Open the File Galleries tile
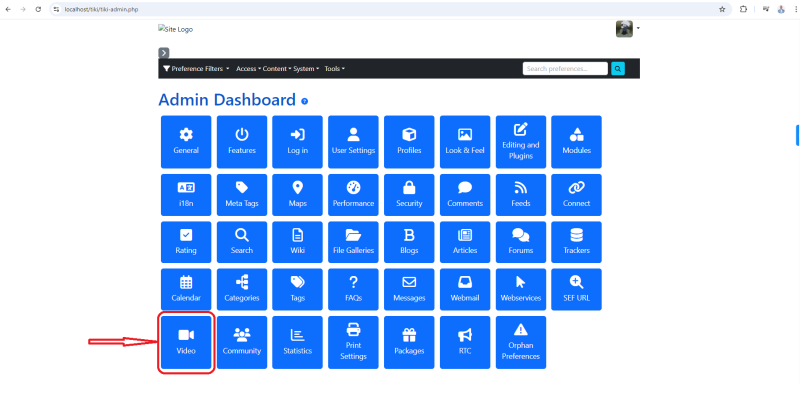This screenshot has height=400, width=800. tap(354, 242)
